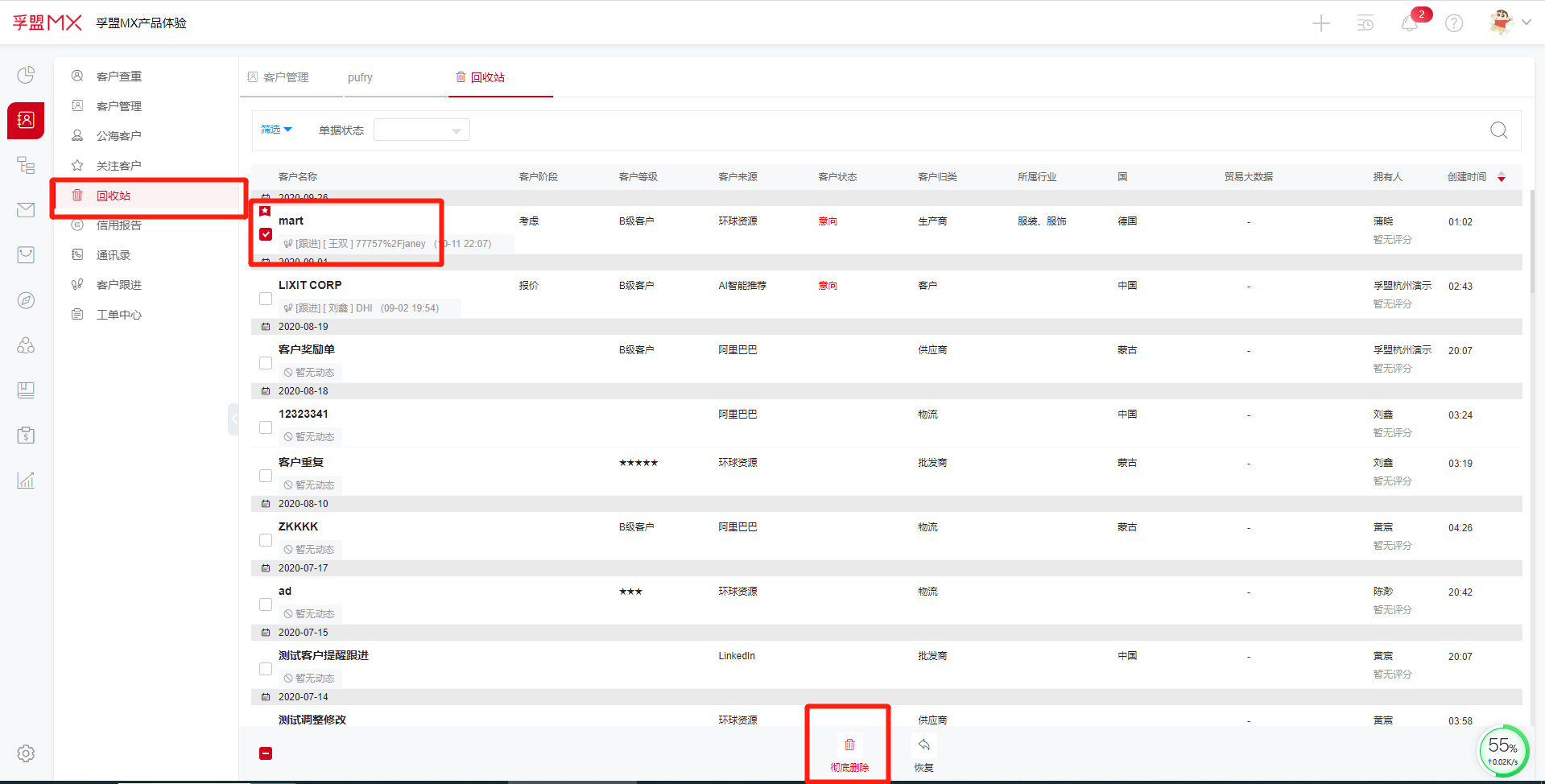Switch to the 客户管理 tab
The width and height of the screenshot is (1545, 784).
click(286, 77)
